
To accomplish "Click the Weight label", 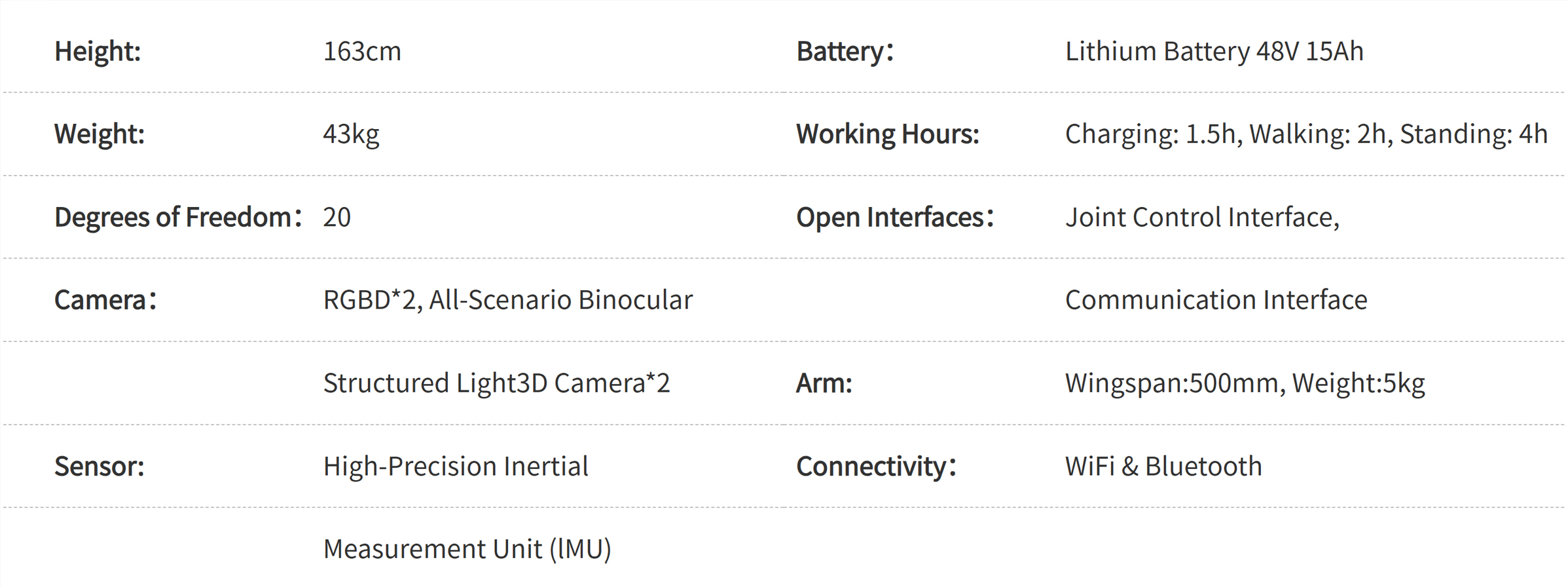I will 100,134.
